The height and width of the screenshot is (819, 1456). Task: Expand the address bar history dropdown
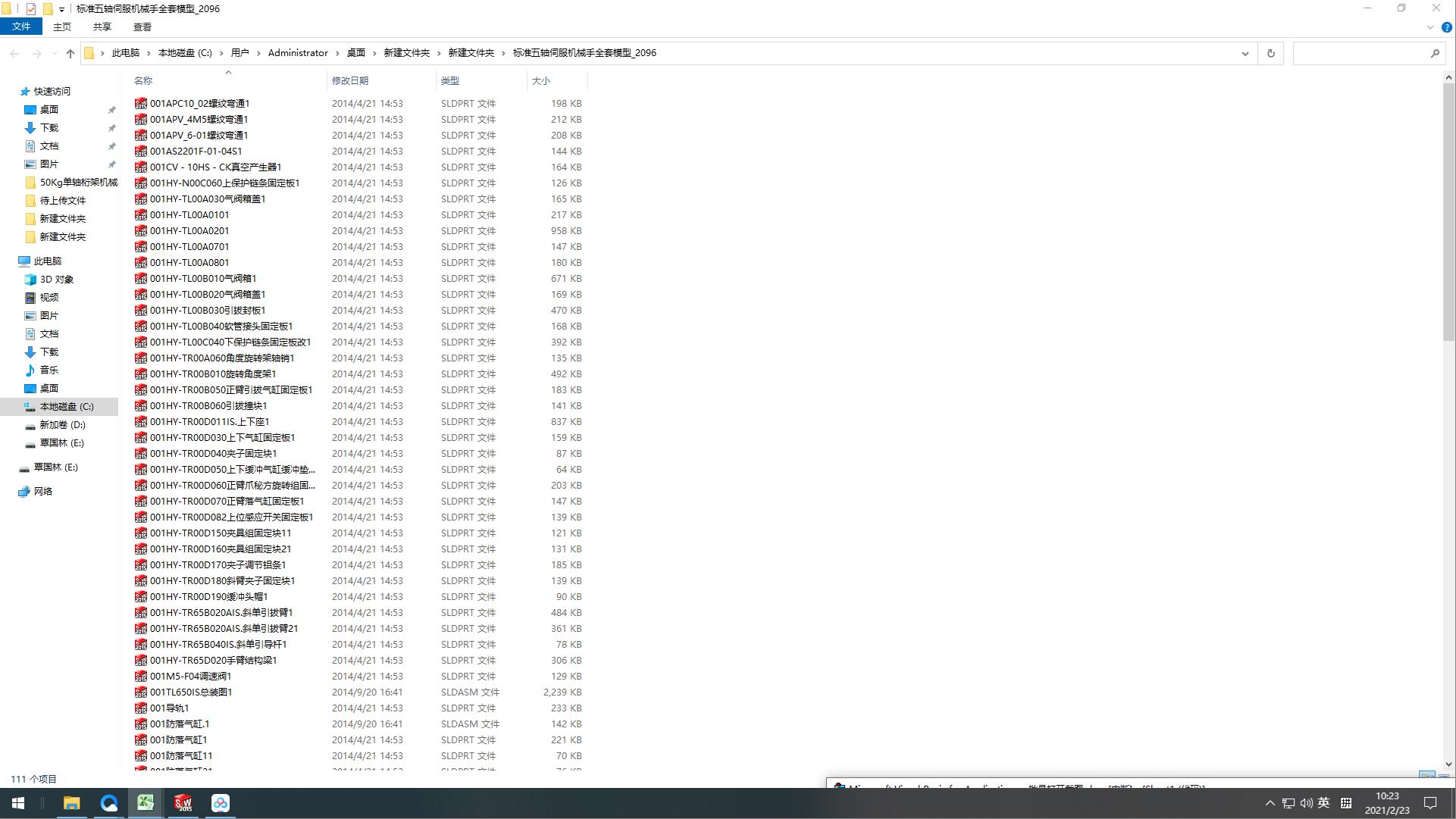(x=1245, y=53)
